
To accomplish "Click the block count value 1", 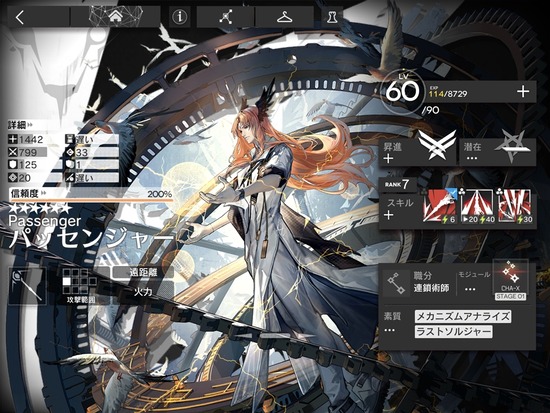I will click(x=79, y=165).
